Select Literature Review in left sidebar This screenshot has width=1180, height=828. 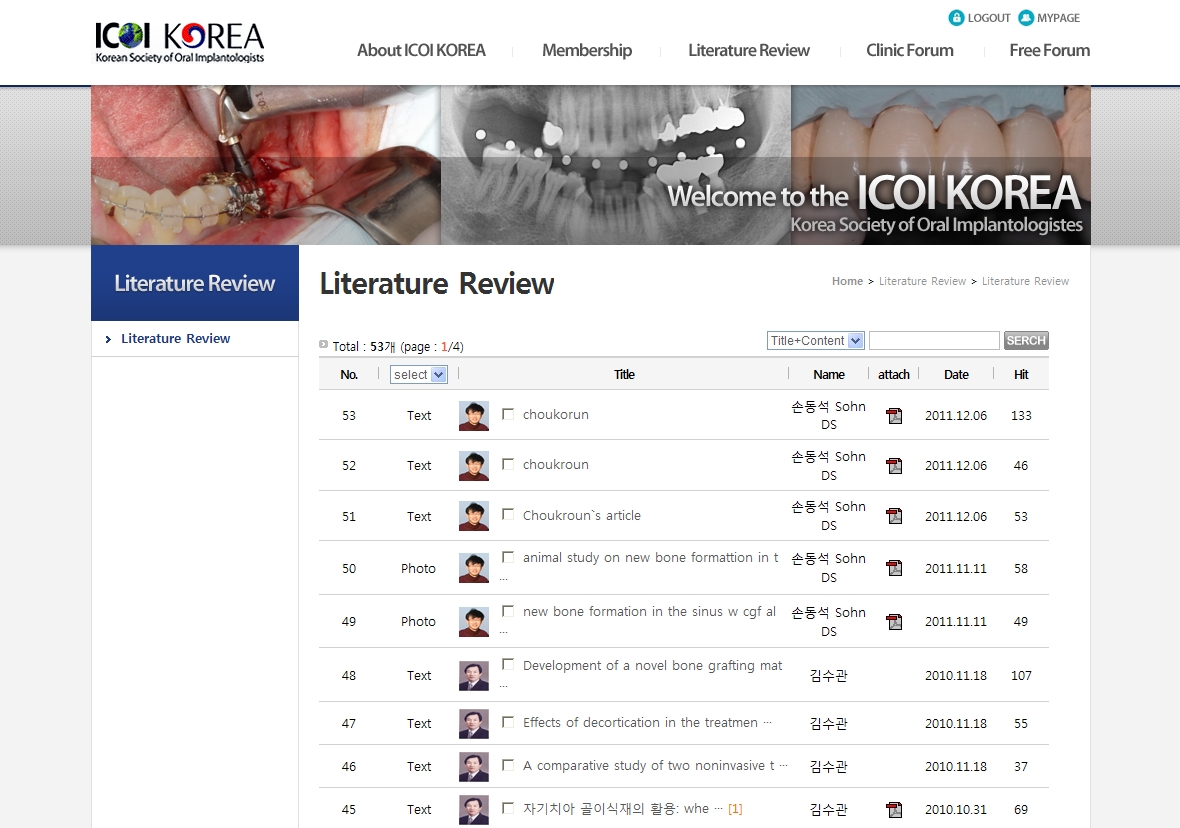175,339
